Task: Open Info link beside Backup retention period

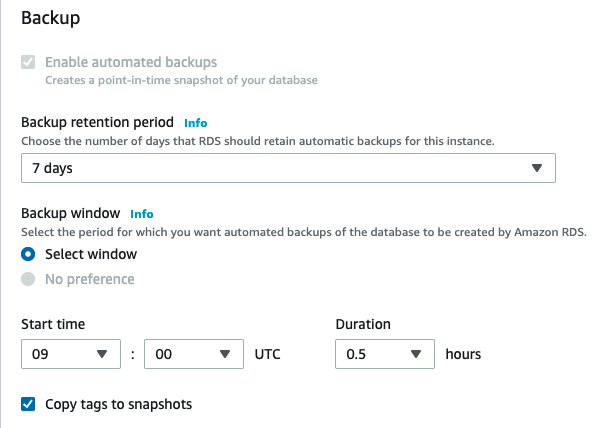Action: [x=195, y=123]
